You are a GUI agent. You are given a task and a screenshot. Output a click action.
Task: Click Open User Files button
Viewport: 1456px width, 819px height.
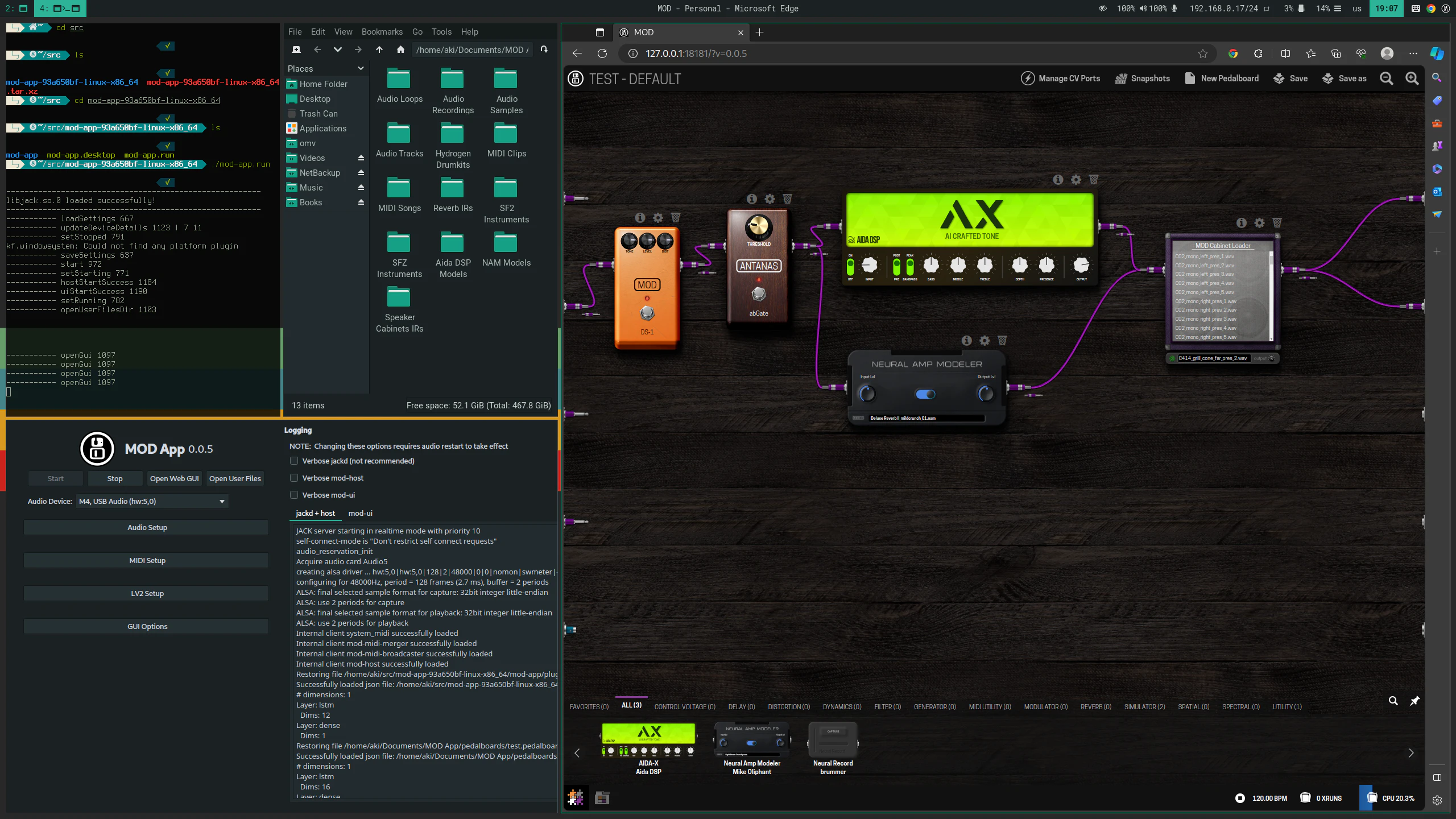pos(235,478)
